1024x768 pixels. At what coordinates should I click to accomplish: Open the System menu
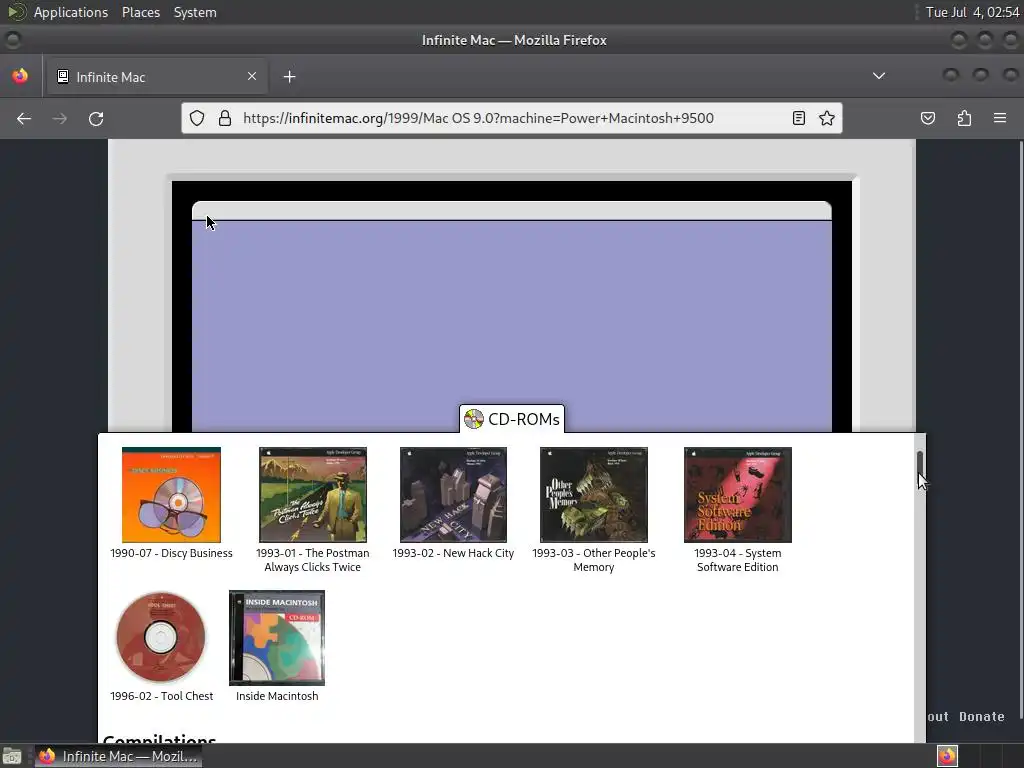pos(195,12)
